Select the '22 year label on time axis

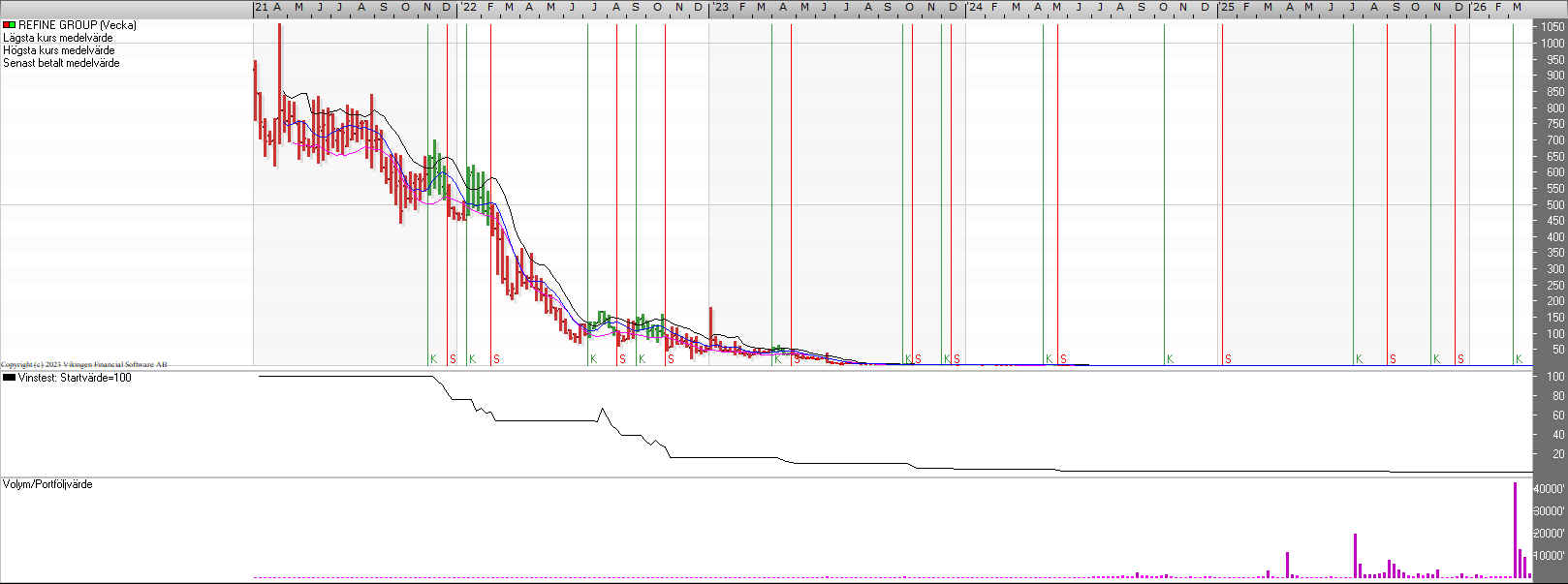coord(467,7)
